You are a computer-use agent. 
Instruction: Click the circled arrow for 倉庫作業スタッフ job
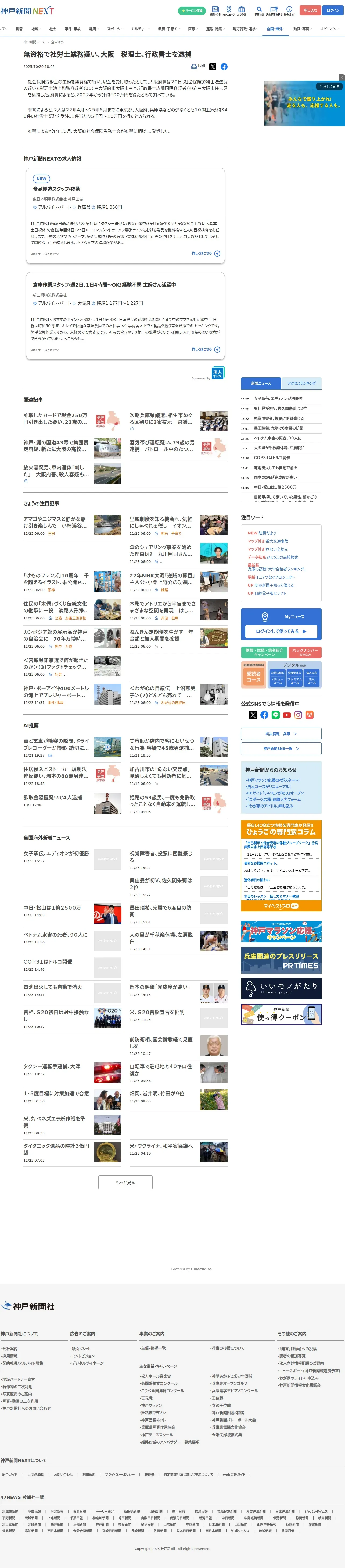click(217, 349)
